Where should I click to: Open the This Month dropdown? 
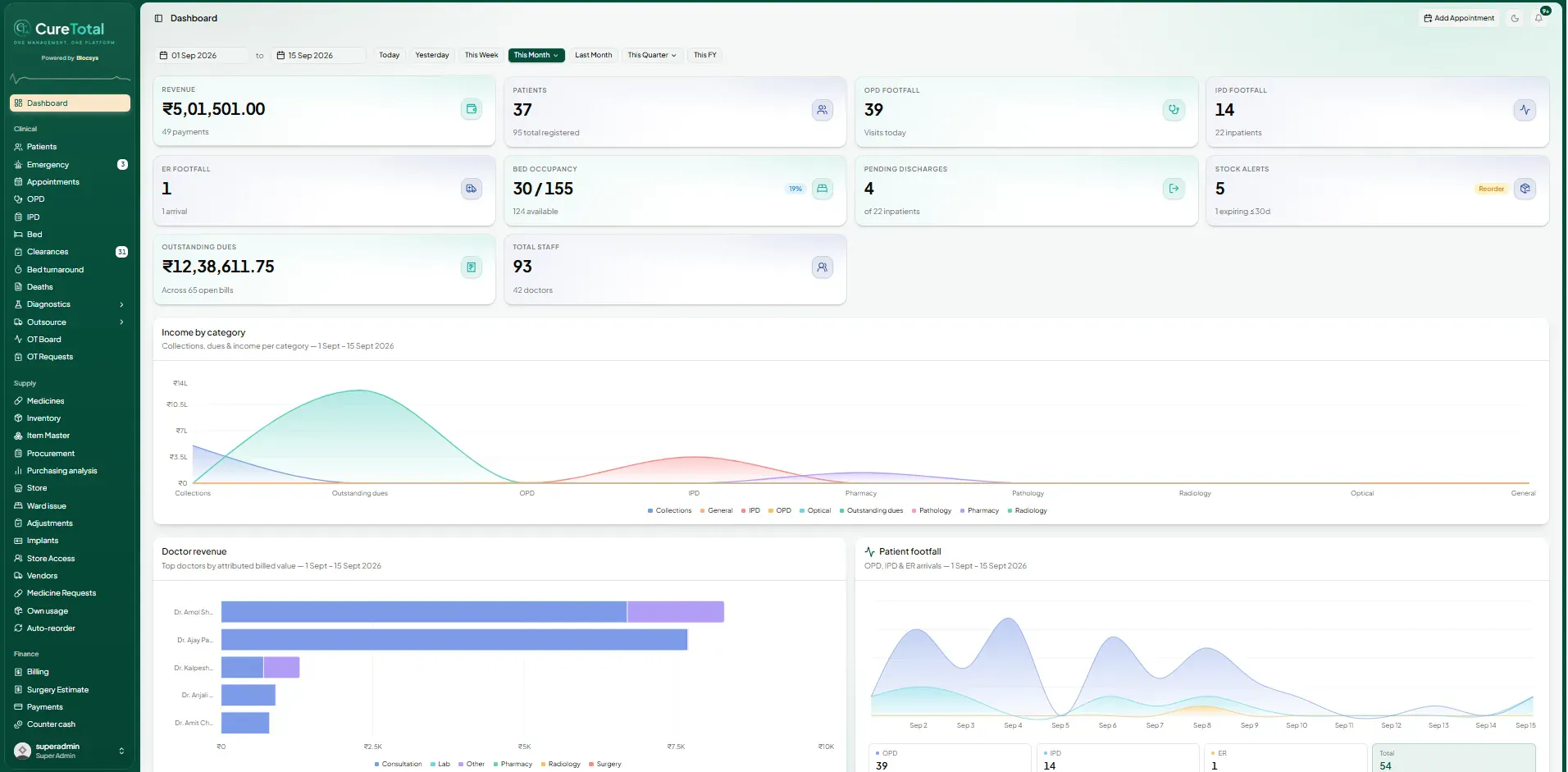[536, 55]
